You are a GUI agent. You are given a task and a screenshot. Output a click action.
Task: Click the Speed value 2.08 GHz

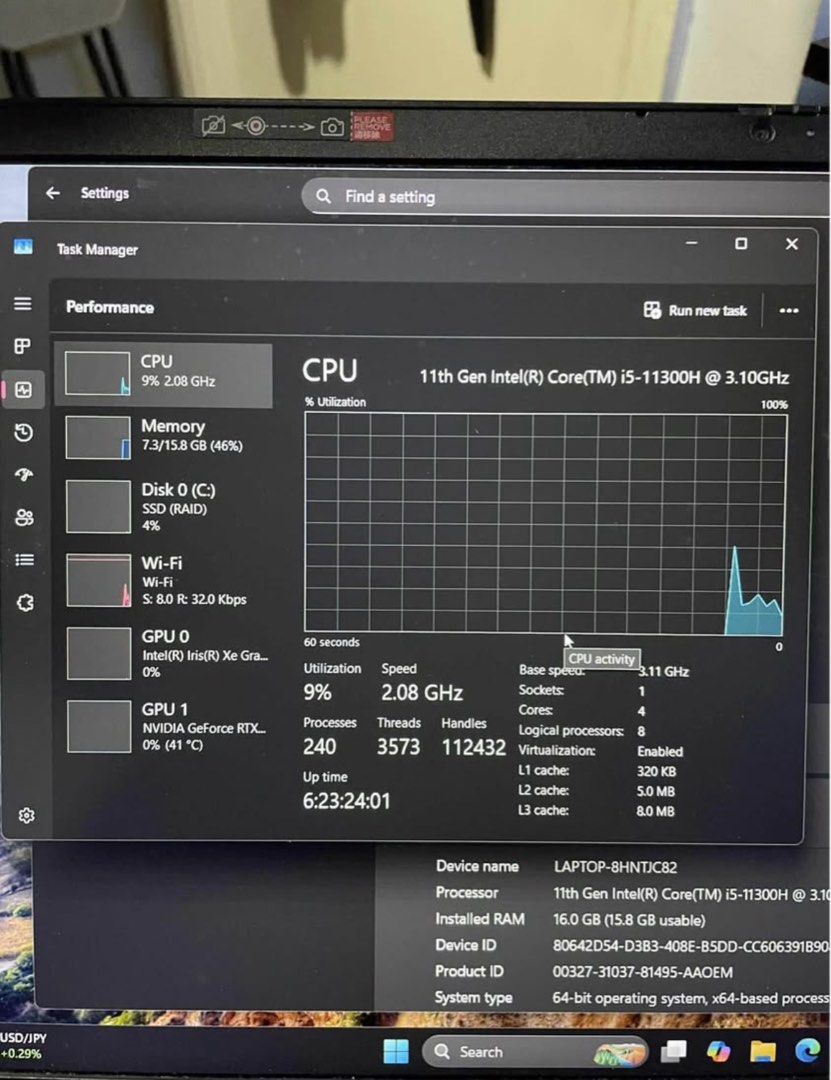coord(422,692)
